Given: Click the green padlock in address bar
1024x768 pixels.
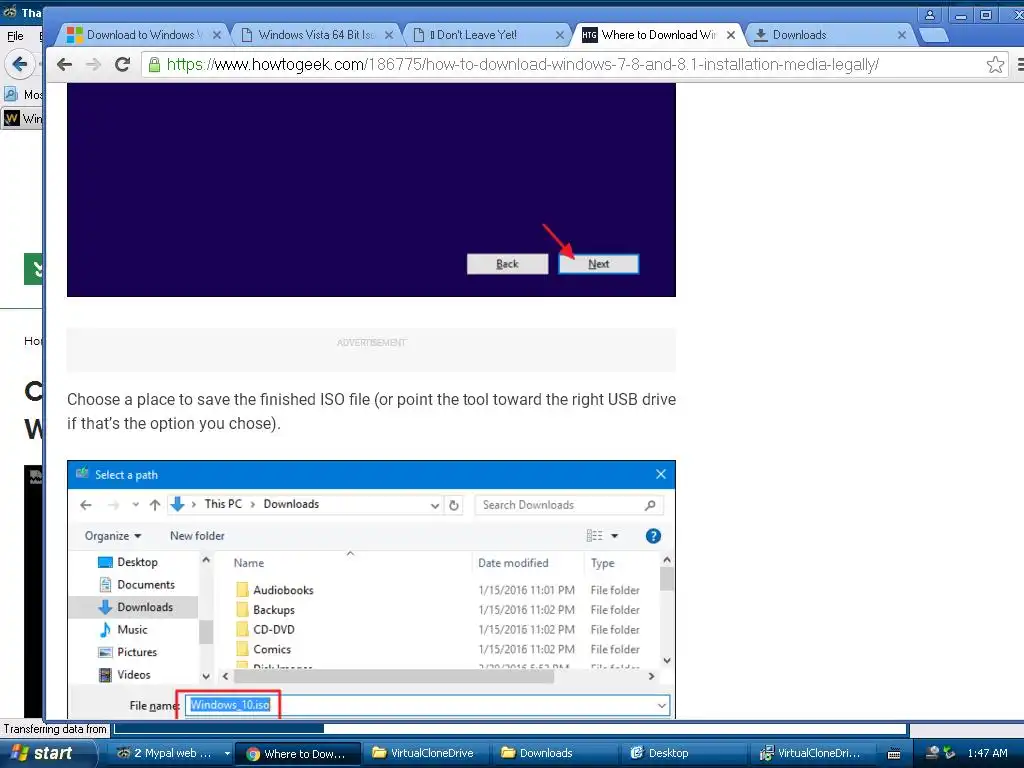Looking at the screenshot, I should pyautogui.click(x=154, y=65).
